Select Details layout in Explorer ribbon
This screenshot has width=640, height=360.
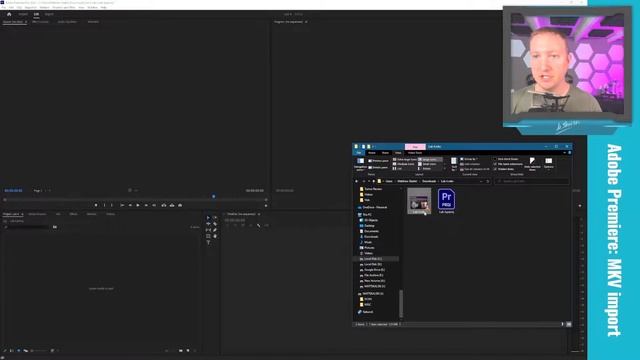[424, 169]
